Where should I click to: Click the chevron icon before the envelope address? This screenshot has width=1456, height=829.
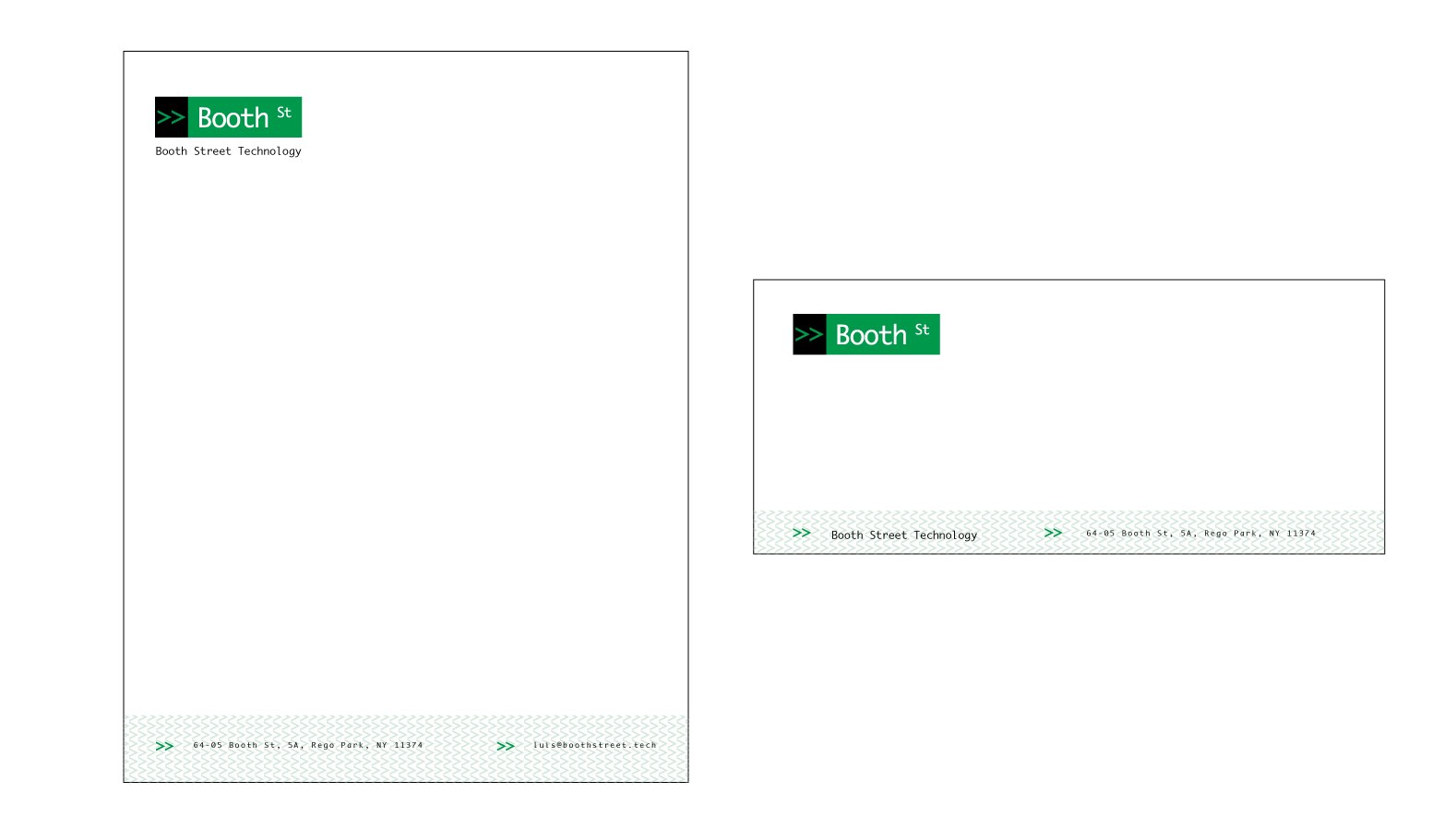[x=1053, y=533]
